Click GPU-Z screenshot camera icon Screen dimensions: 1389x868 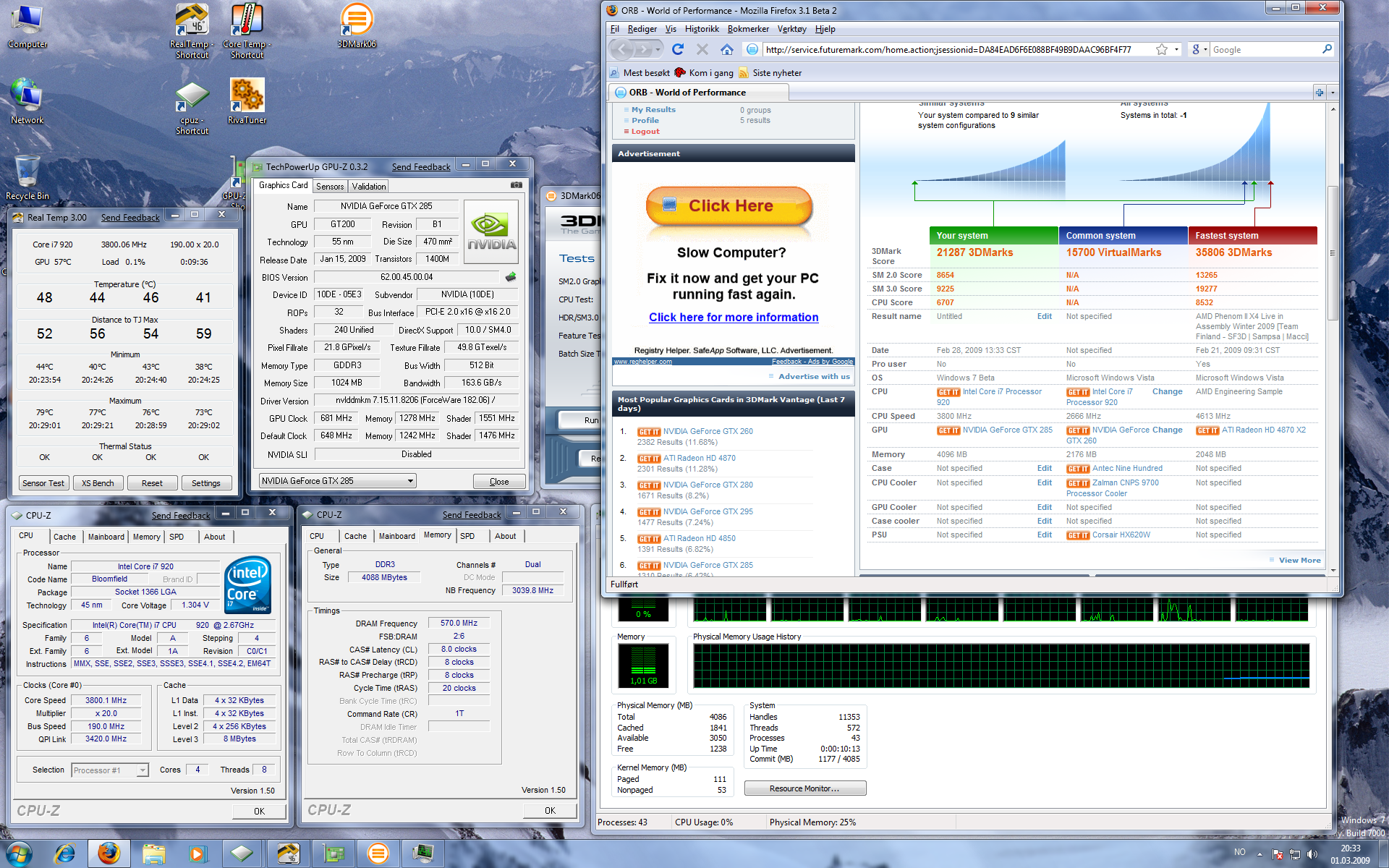coord(517,185)
